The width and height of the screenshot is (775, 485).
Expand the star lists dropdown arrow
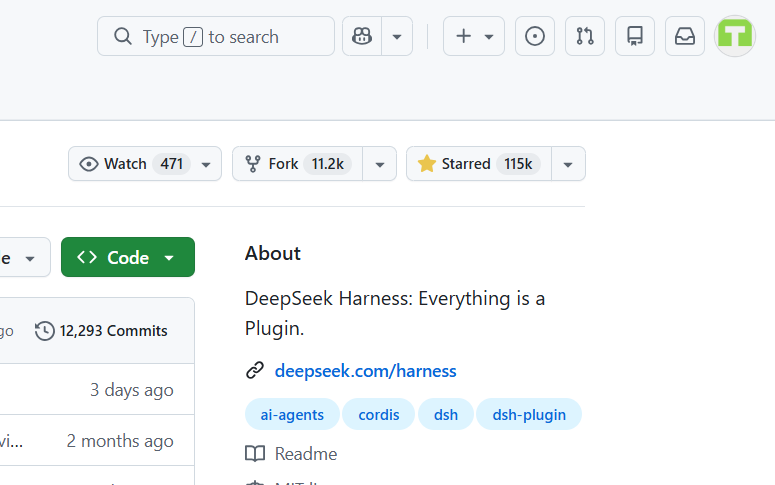568,164
